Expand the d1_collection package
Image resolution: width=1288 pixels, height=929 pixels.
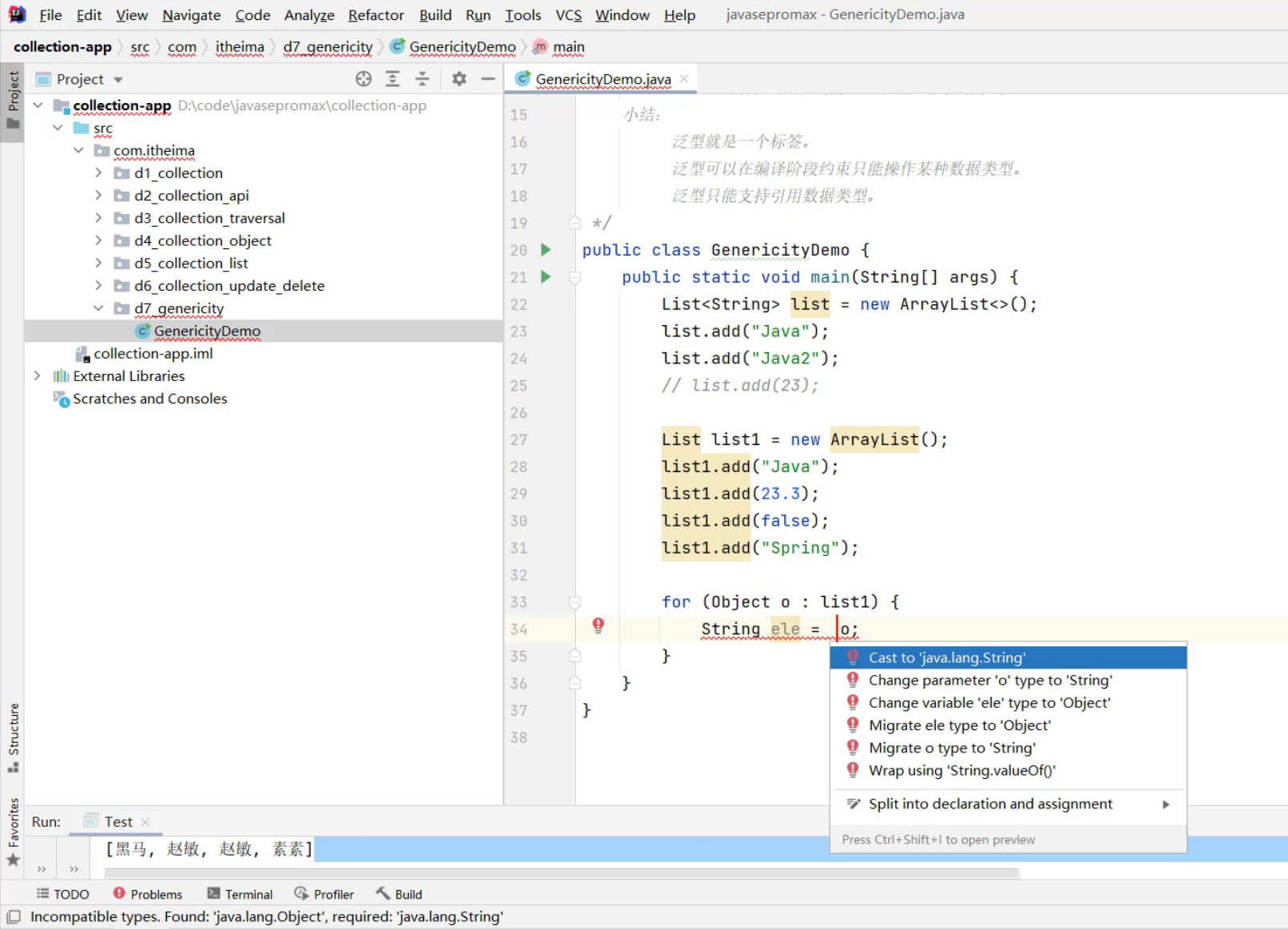click(x=98, y=173)
